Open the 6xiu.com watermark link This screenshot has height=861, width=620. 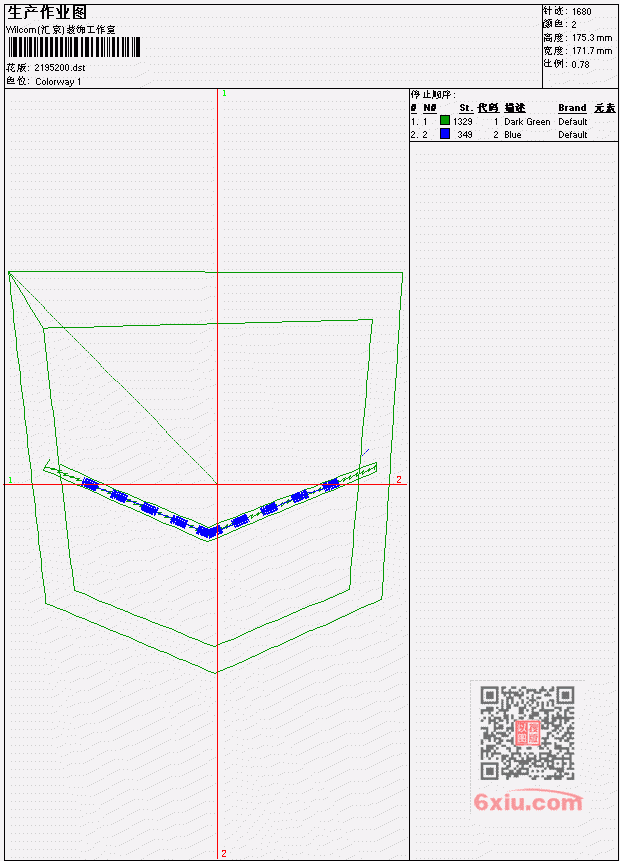[528, 802]
